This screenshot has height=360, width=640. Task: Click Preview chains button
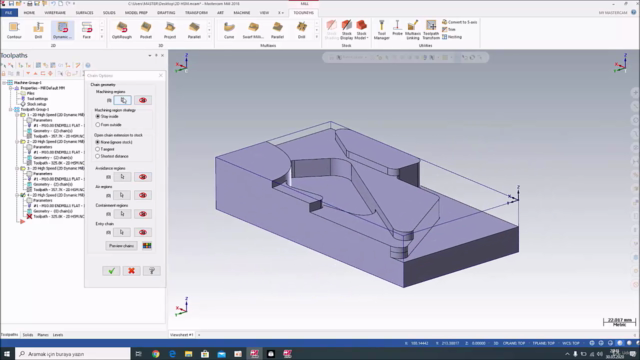pos(121,246)
